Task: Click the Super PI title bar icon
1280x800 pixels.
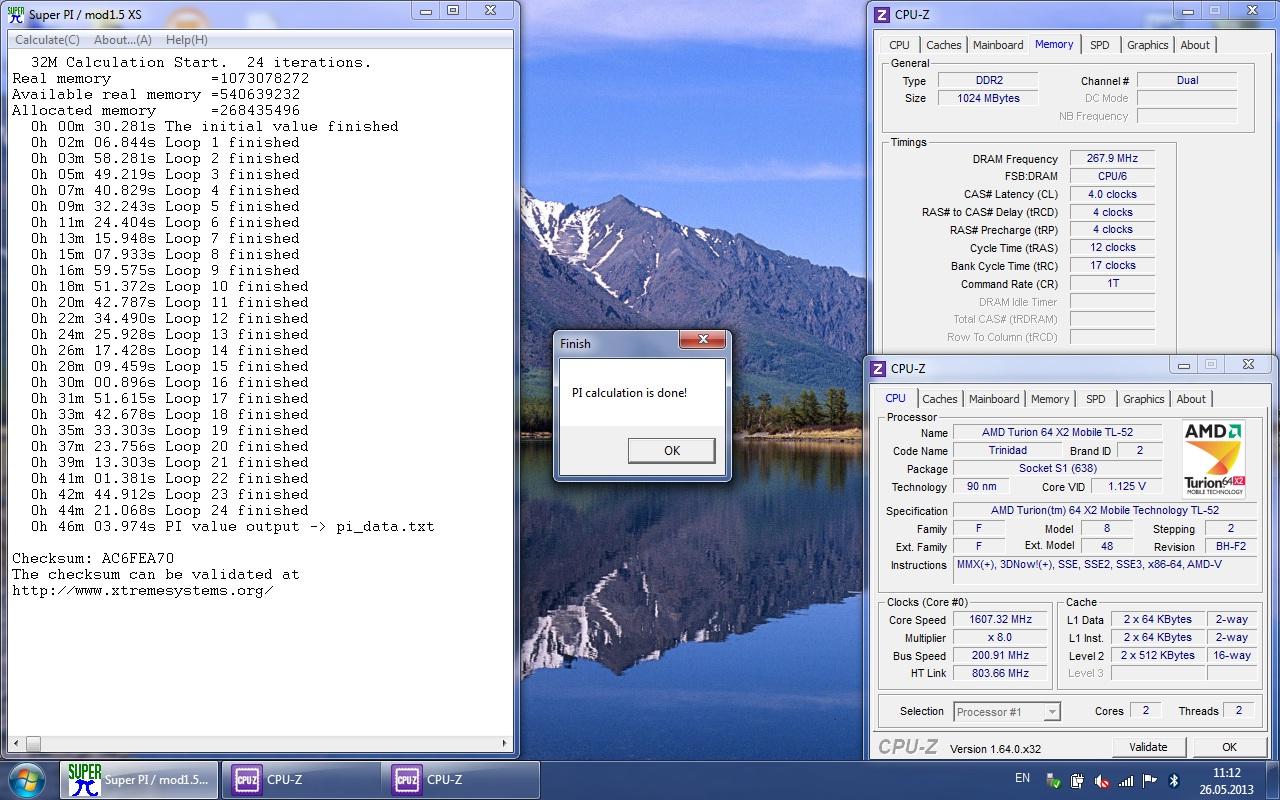Action: pyautogui.click(x=15, y=14)
